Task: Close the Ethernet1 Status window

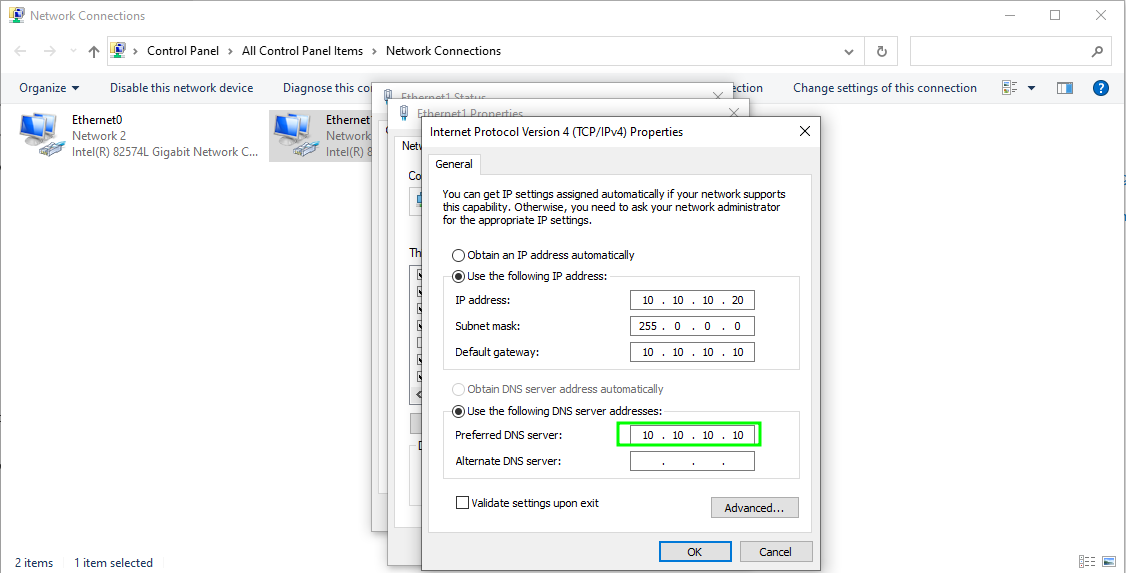Action: coord(717,96)
